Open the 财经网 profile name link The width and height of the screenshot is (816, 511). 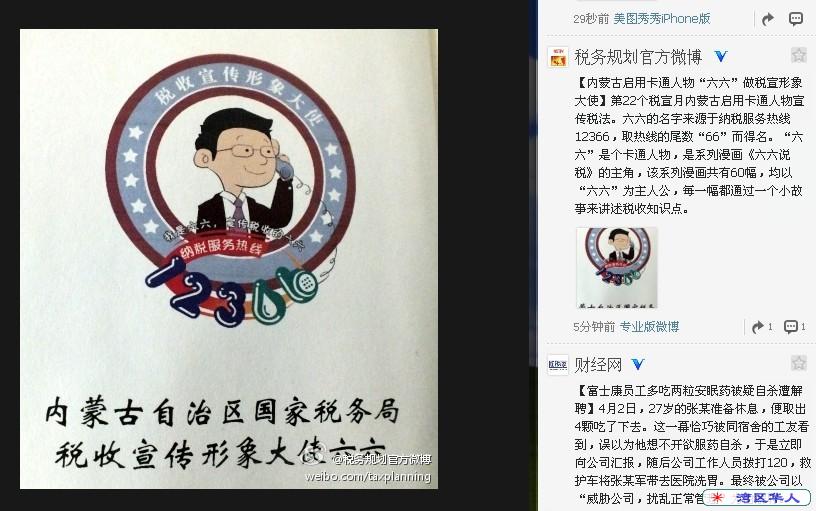[x=598, y=365]
